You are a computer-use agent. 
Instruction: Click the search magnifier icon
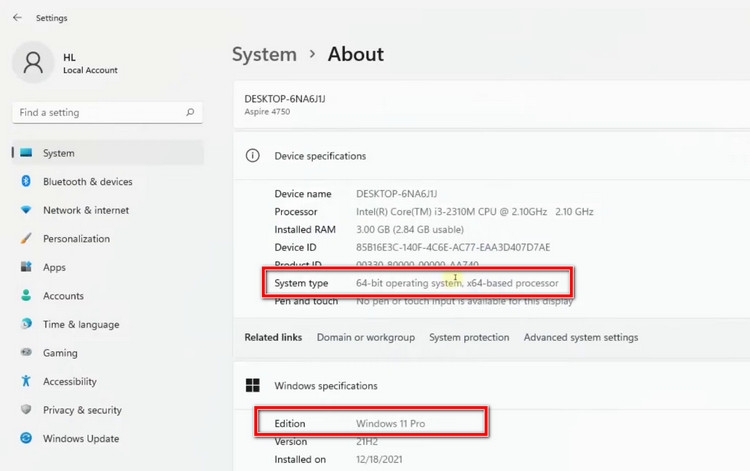click(190, 112)
